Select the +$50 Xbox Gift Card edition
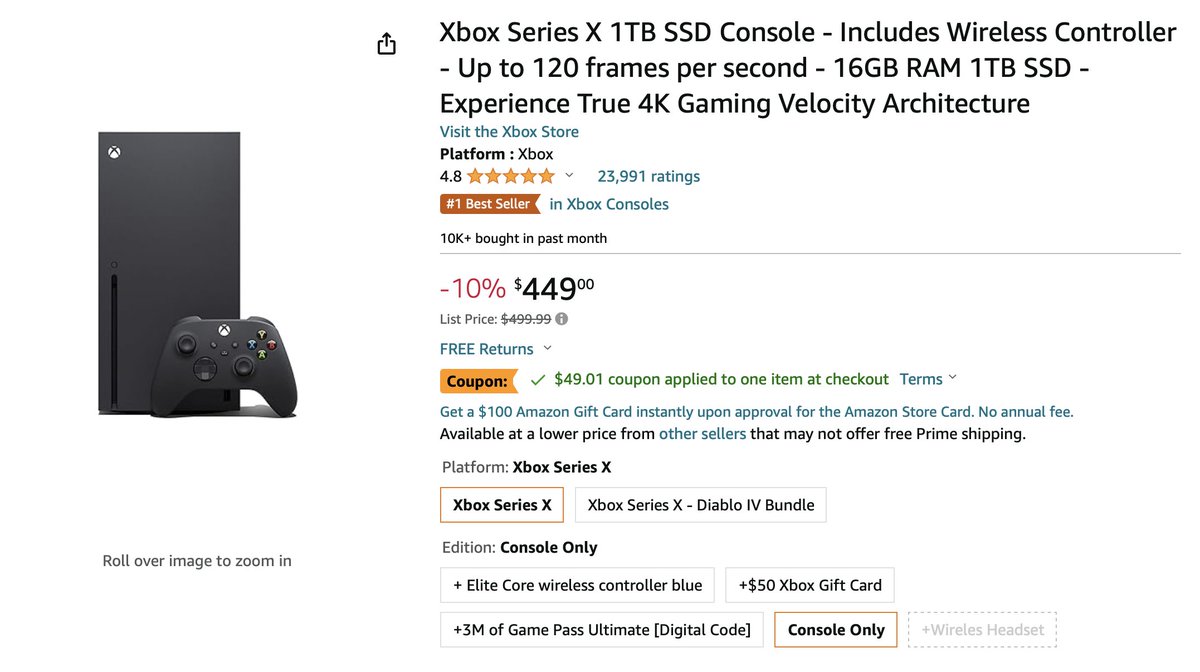The image size is (1200, 672). pos(810,585)
